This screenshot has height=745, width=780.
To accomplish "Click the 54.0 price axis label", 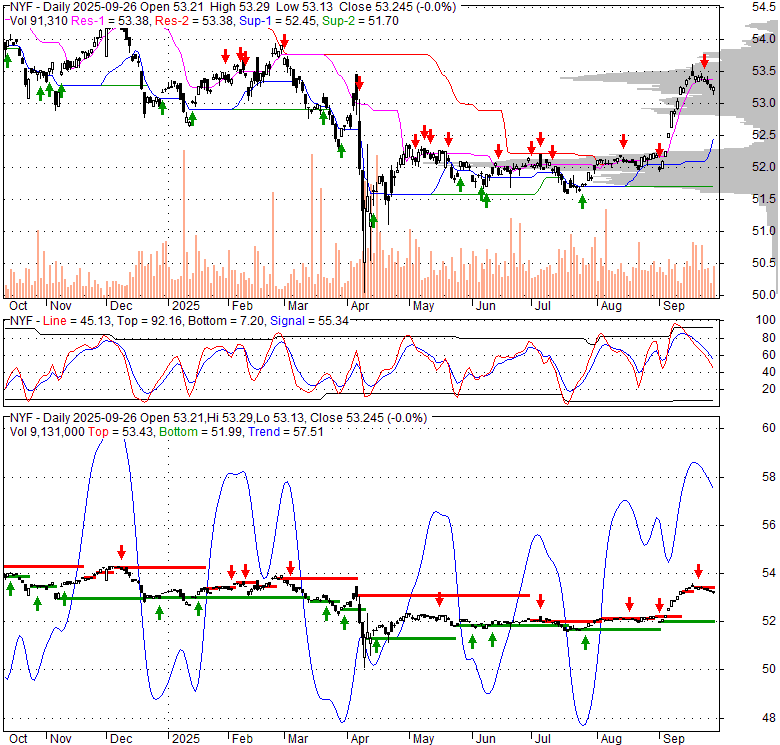I will (764, 39).
